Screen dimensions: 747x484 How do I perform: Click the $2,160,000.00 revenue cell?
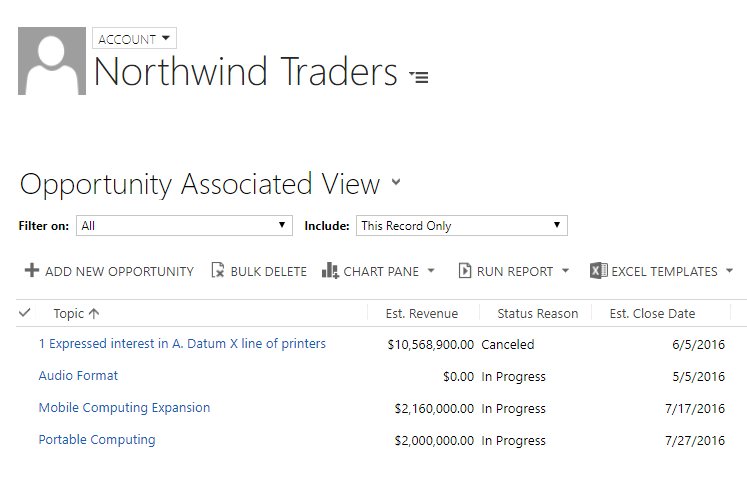[434, 409]
